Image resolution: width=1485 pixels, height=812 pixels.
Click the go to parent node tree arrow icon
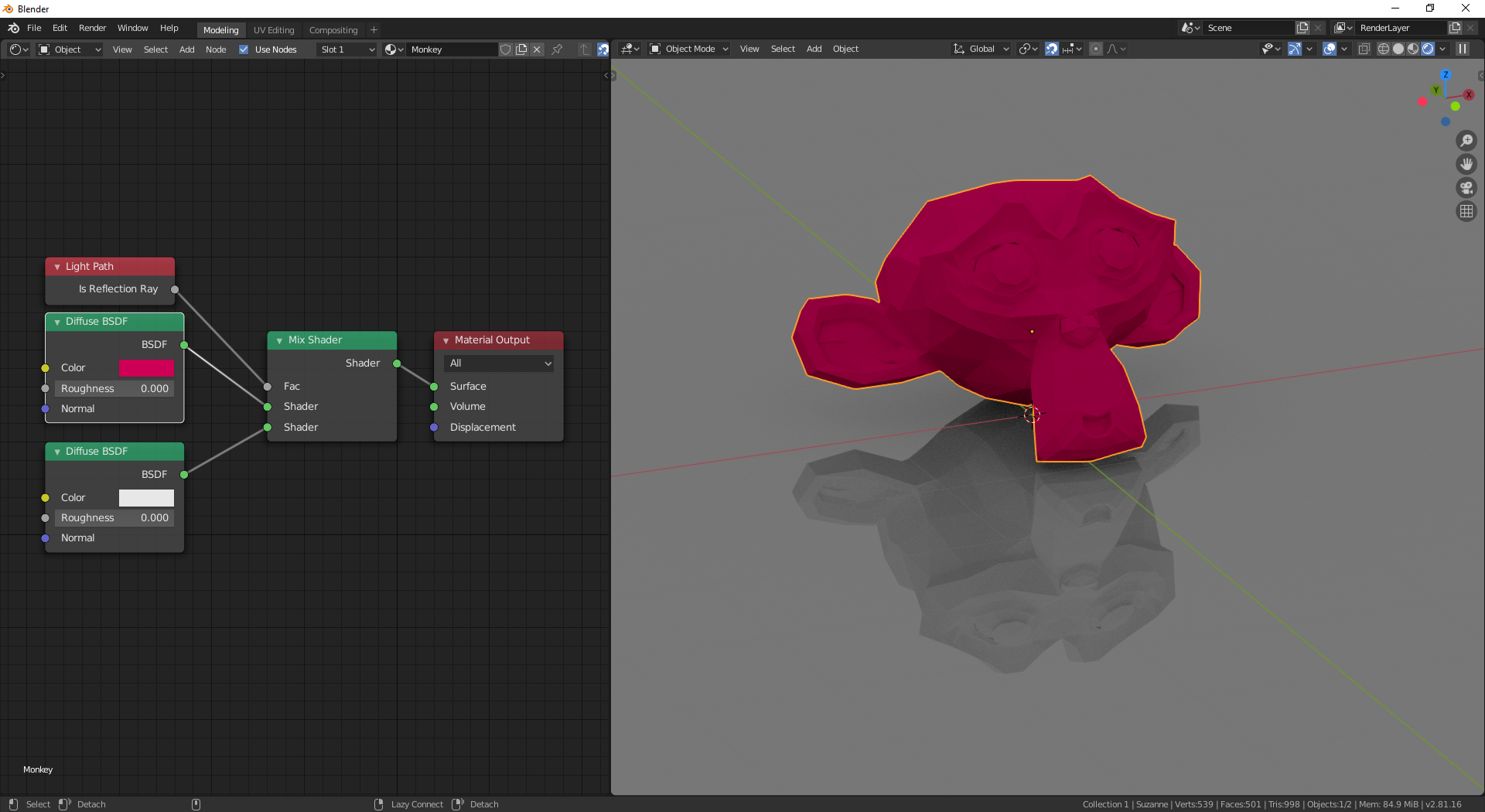(584, 49)
